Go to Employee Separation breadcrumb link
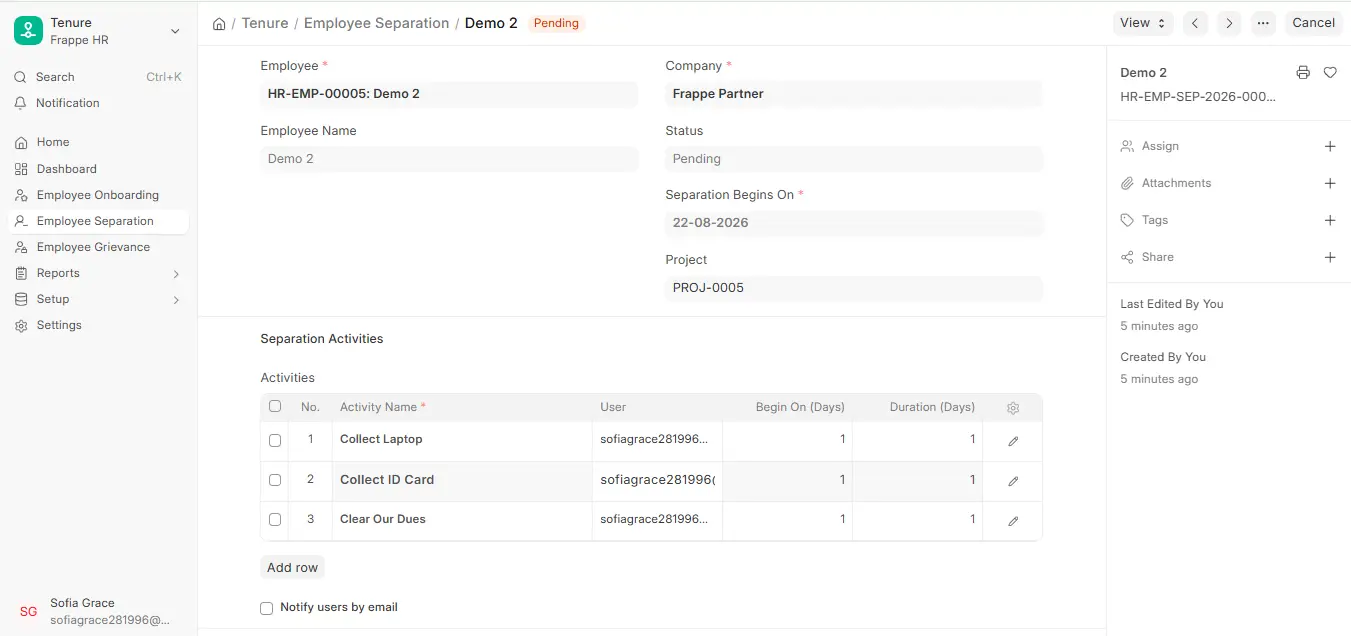The width and height of the screenshot is (1351, 636). [x=376, y=23]
